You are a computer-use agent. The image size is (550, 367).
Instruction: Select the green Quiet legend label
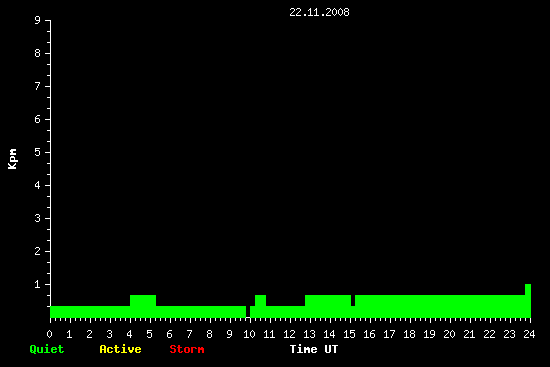(x=47, y=349)
